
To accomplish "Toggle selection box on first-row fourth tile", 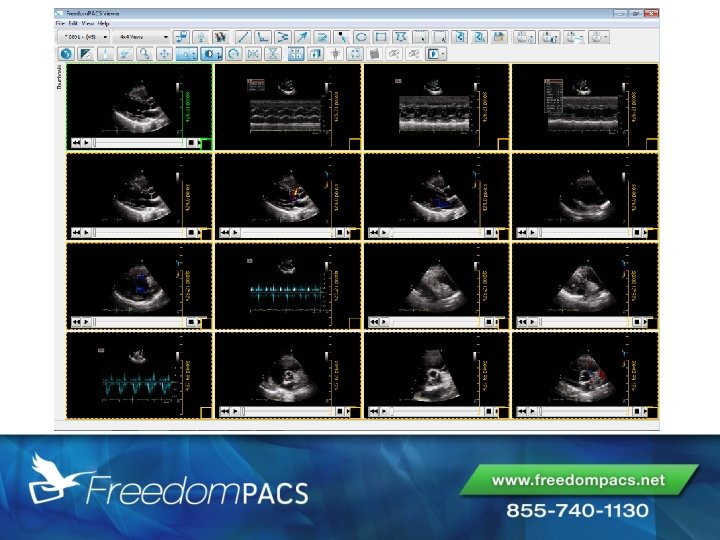I will coord(652,144).
